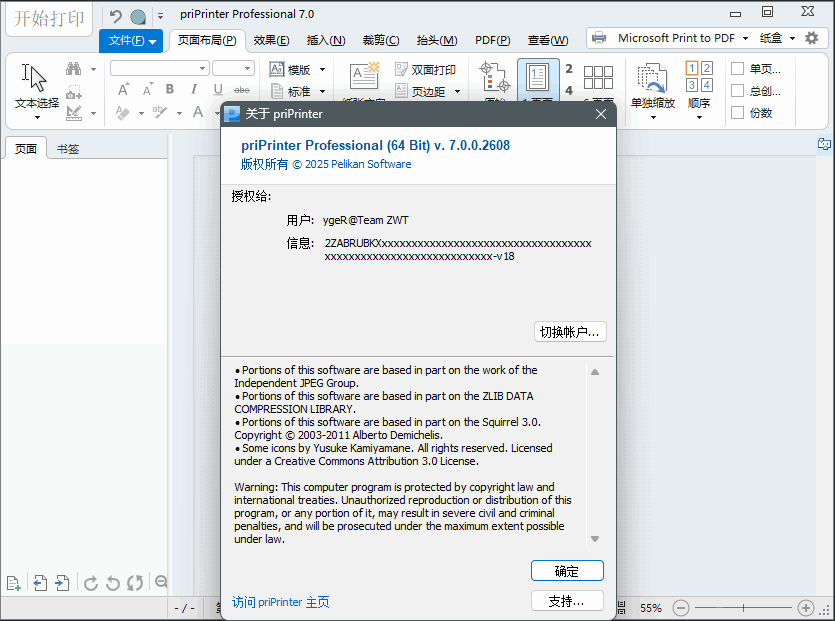This screenshot has width=835, height=621.
Task: Click the binoculars find icon
Action: coord(74,69)
